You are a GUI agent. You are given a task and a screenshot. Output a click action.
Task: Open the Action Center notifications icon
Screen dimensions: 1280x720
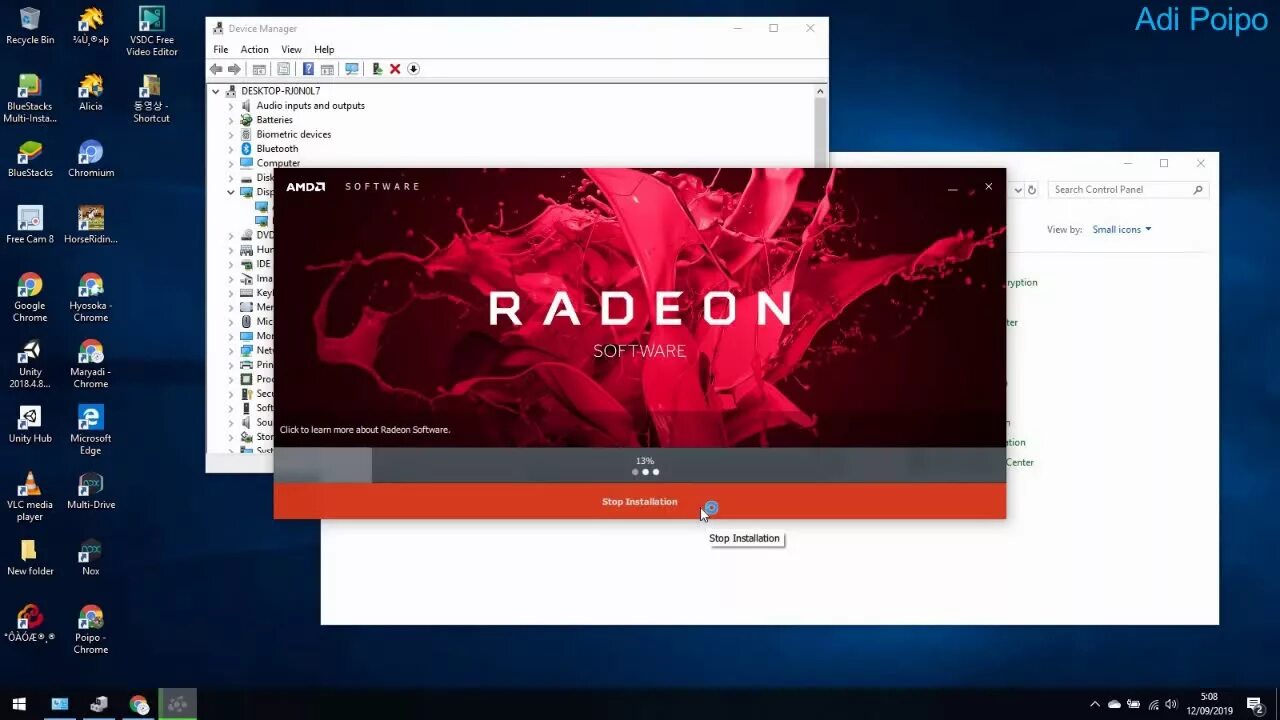(1255, 704)
